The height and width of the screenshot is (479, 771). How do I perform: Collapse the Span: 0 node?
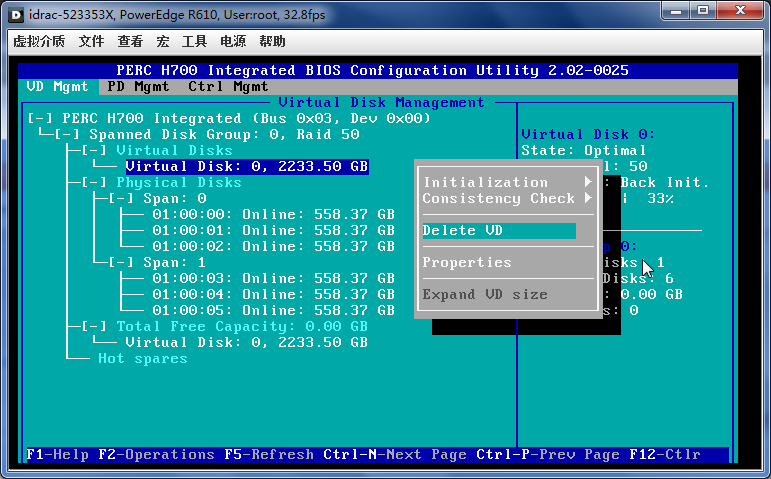[x=121, y=199]
